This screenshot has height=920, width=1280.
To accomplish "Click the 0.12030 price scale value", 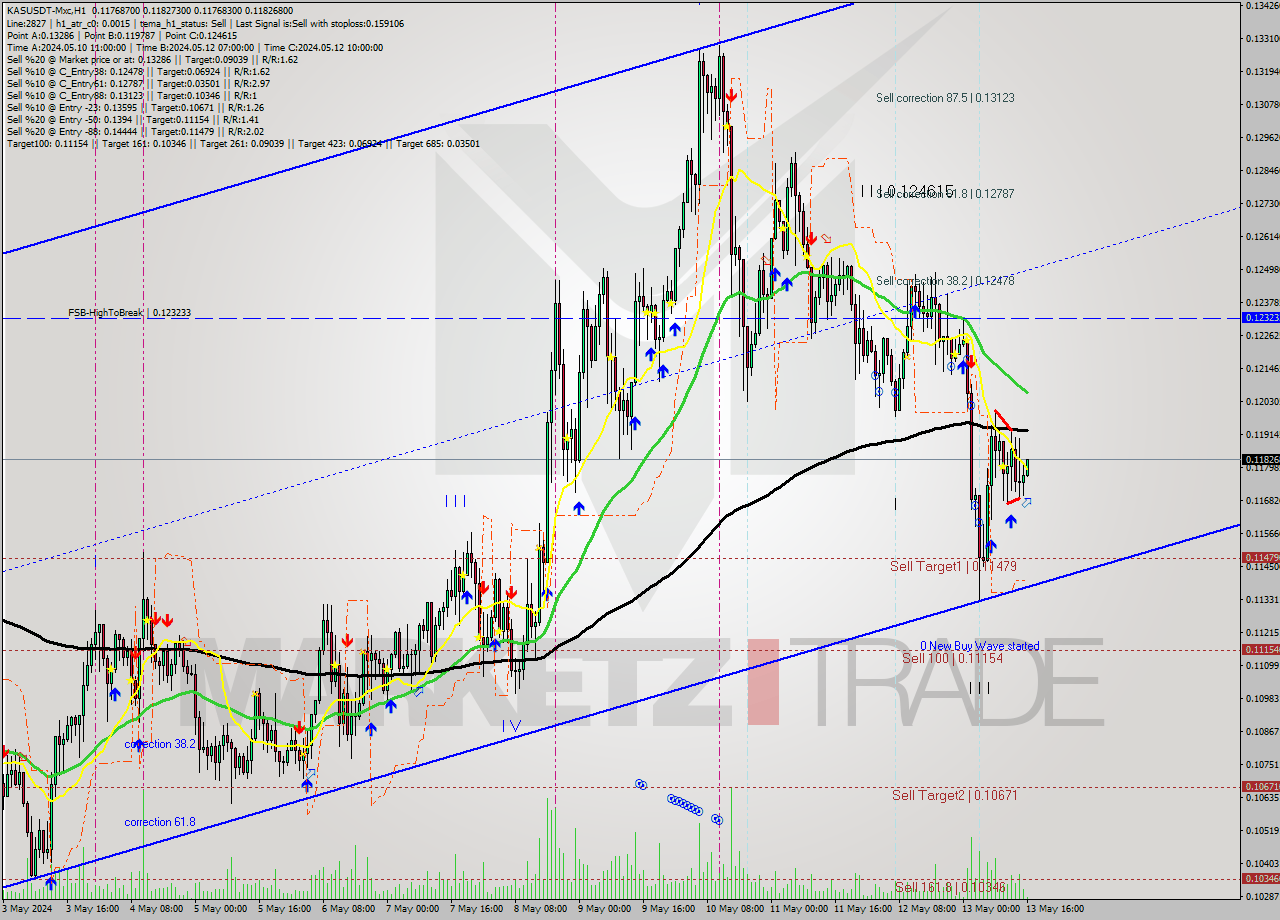I will point(1262,401).
